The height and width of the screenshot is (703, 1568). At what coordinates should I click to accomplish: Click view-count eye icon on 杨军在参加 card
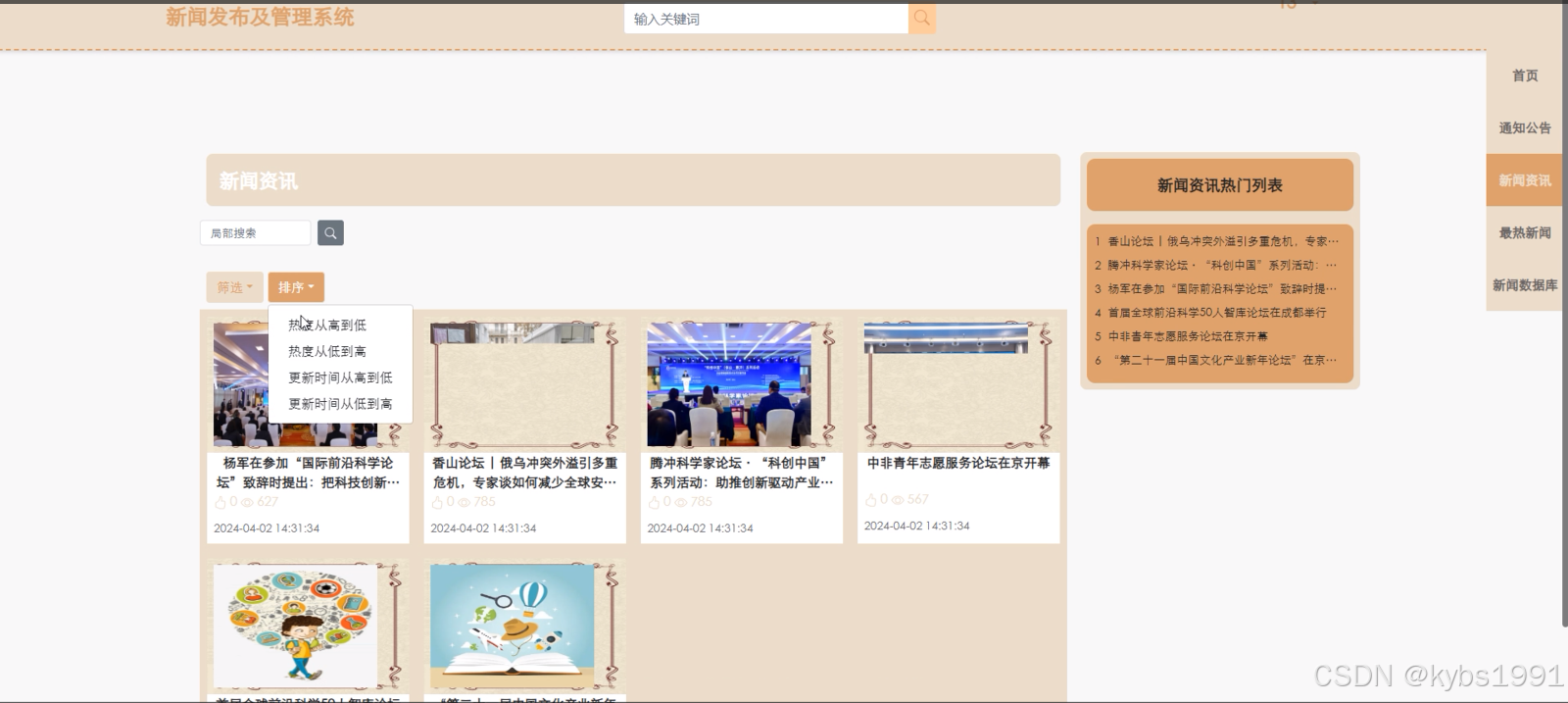[247, 502]
